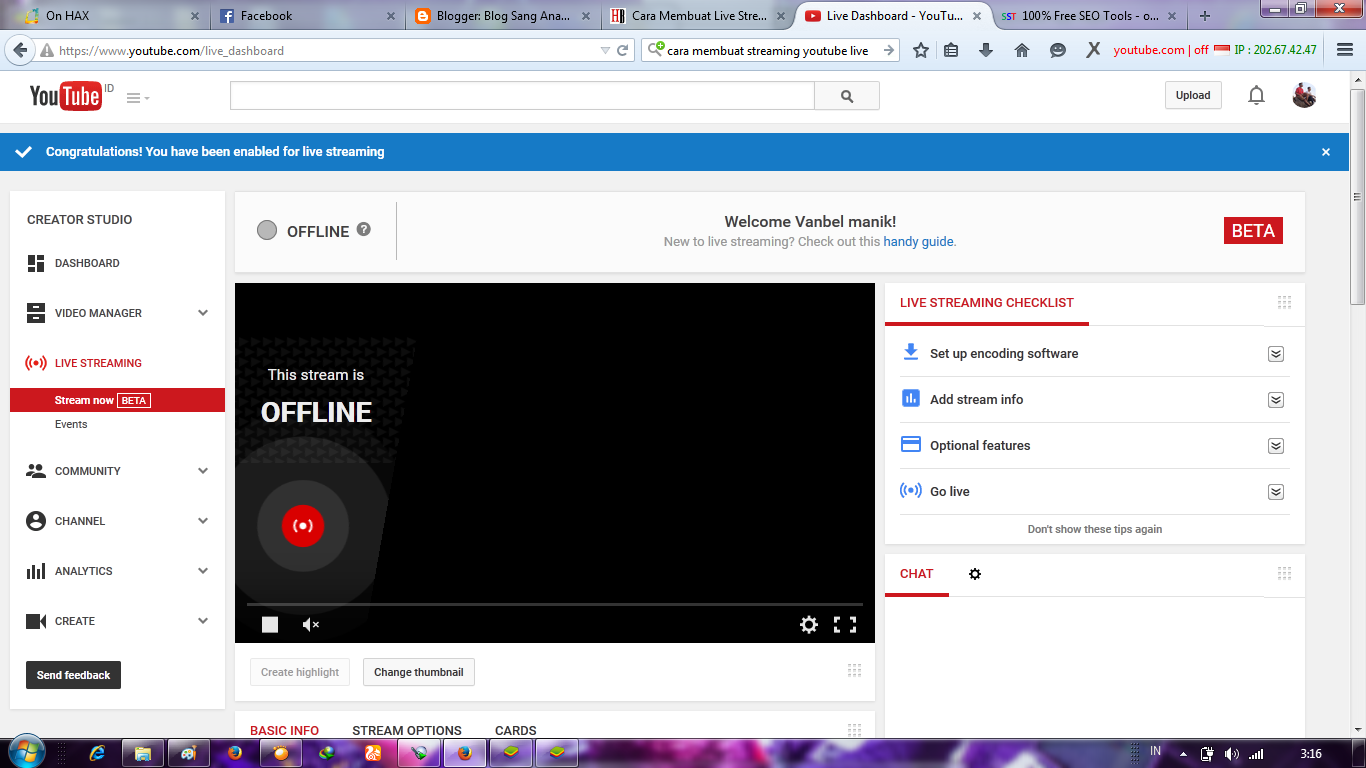Click the OFFLINE status help question mark
Viewport: 1366px width, 768px height.
tap(364, 229)
